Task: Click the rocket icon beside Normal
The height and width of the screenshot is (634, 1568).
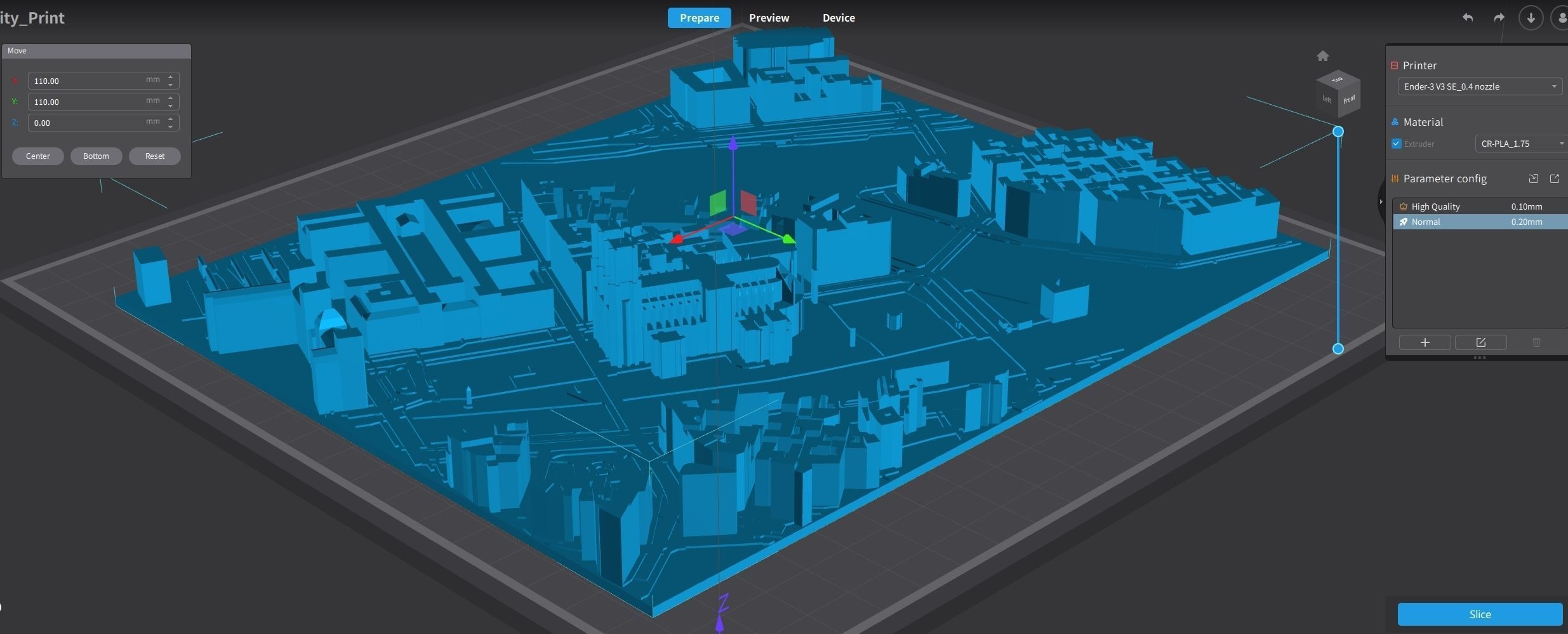Action: coord(1404,222)
